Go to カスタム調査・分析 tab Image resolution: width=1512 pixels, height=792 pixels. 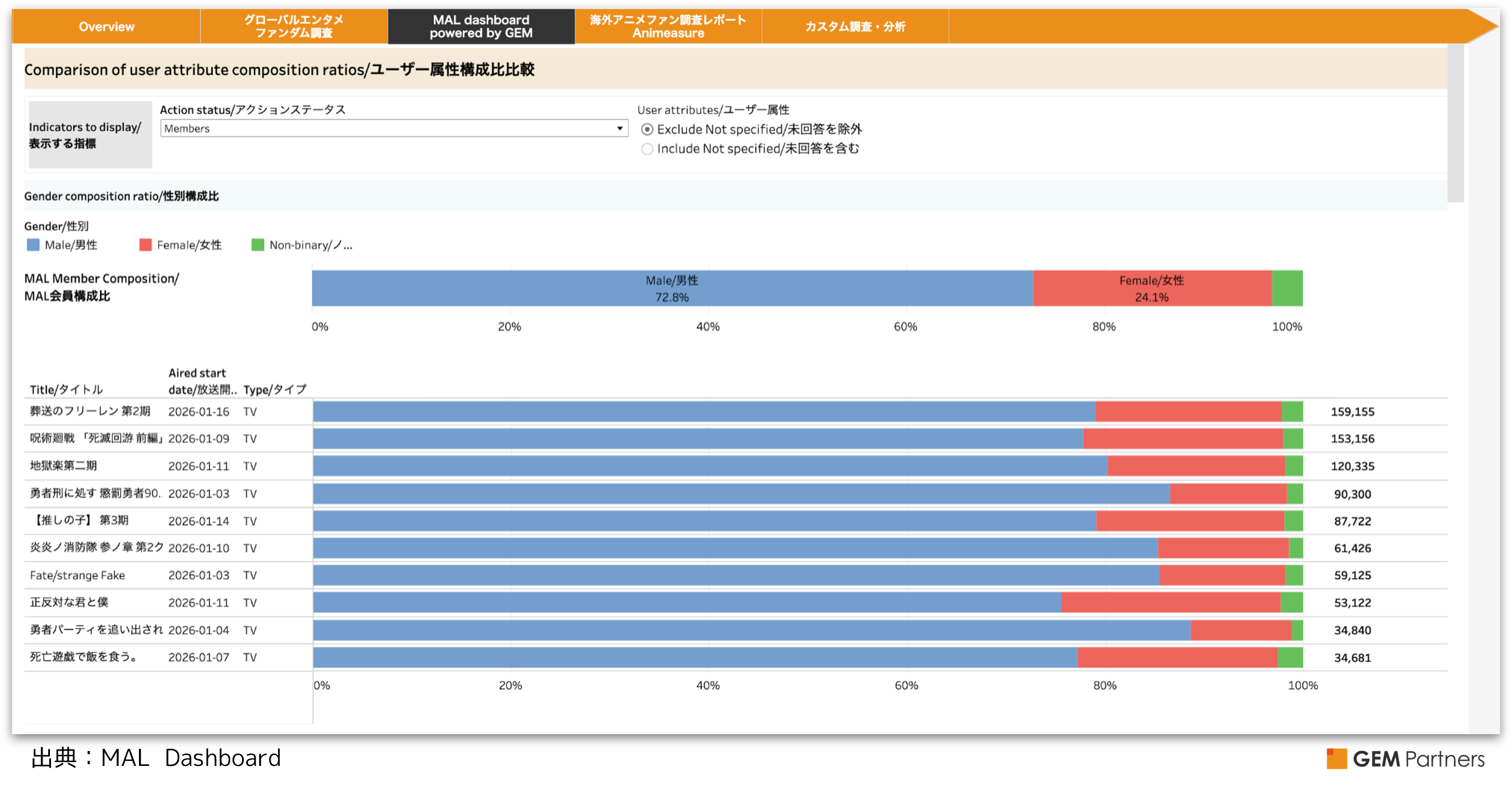[855, 27]
